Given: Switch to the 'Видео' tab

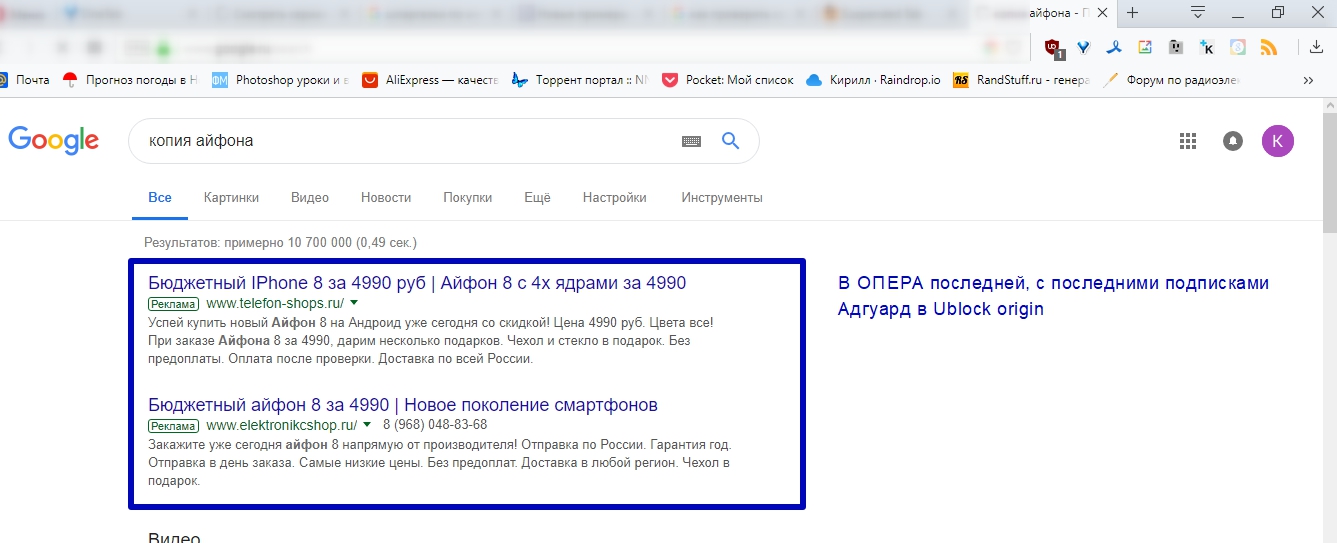Looking at the screenshot, I should pos(310,197).
